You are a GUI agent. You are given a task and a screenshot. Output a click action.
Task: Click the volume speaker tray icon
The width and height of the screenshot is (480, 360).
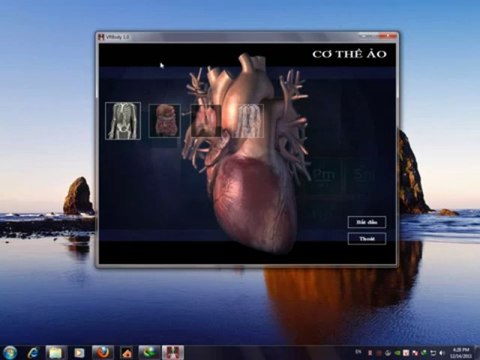(x=442, y=353)
